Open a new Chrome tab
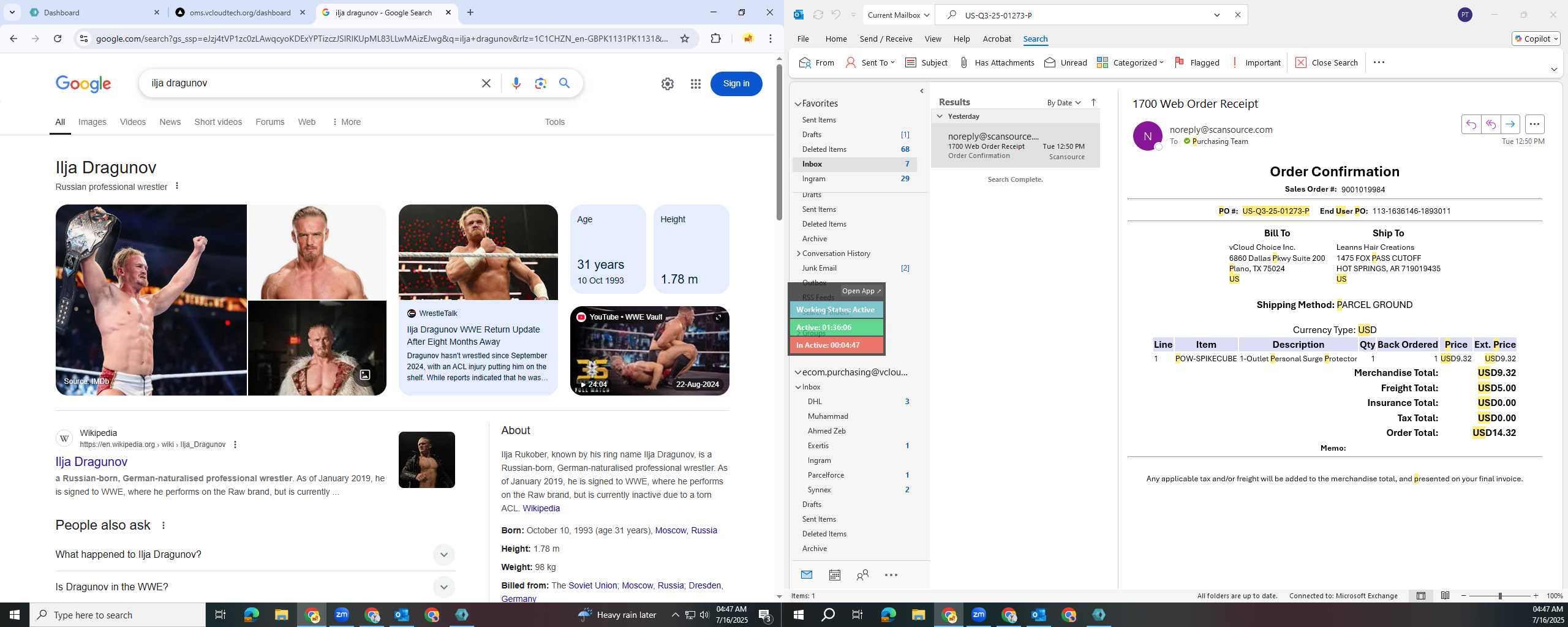This screenshot has height=627, width=1568. coord(470,12)
